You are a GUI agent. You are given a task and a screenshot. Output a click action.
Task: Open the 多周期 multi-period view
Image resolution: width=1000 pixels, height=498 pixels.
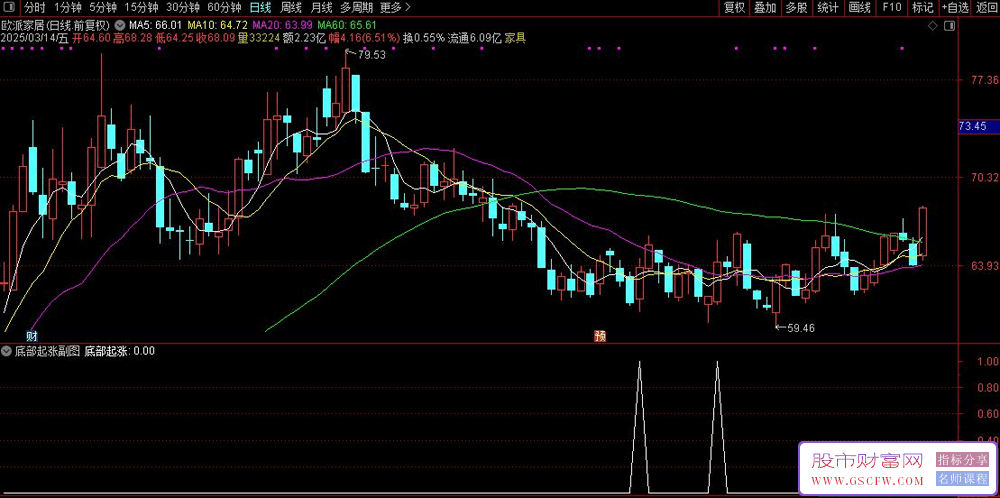tap(355, 8)
